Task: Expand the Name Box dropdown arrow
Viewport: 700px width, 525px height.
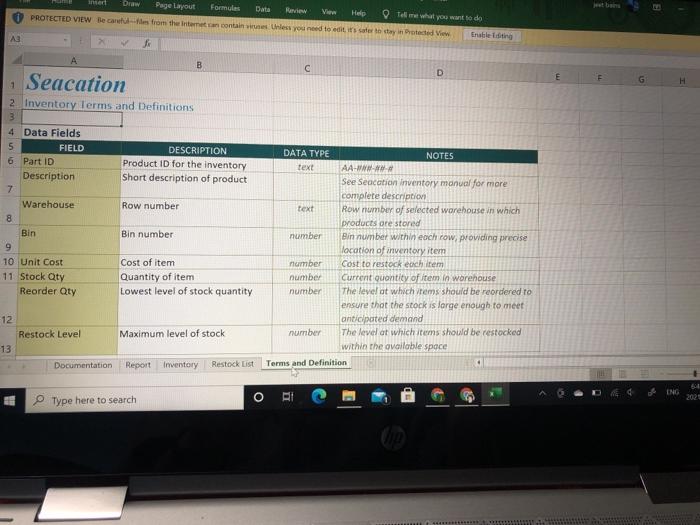Action: click(x=66, y=40)
